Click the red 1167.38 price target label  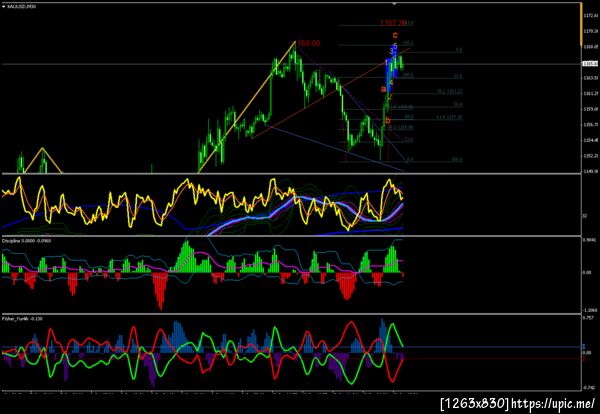point(393,23)
